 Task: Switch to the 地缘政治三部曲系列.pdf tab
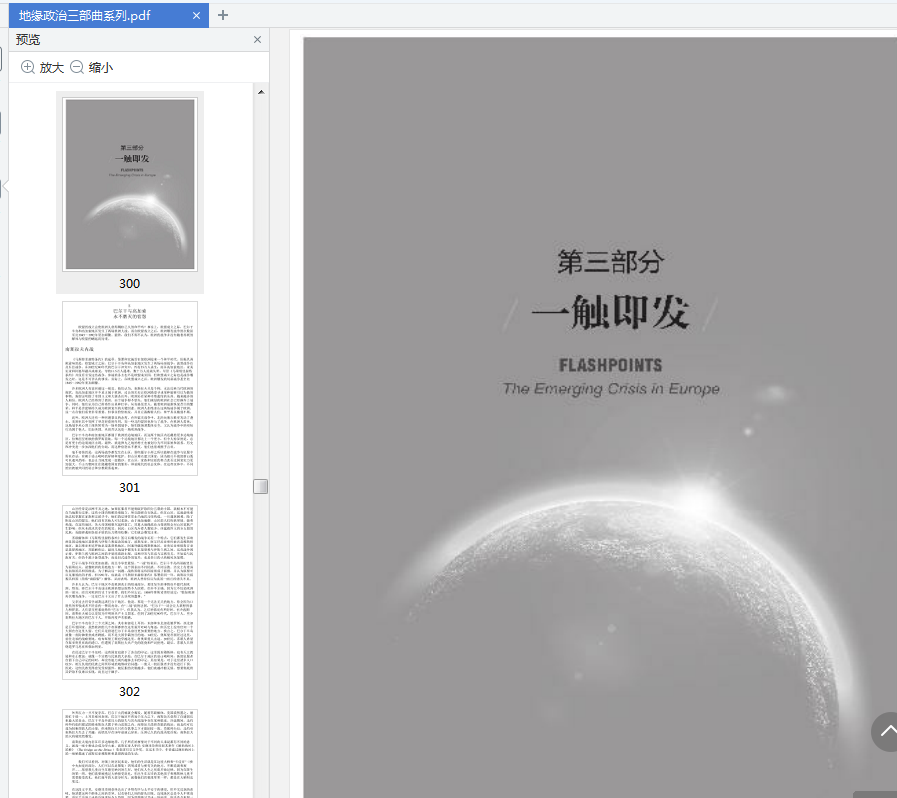click(x=108, y=15)
